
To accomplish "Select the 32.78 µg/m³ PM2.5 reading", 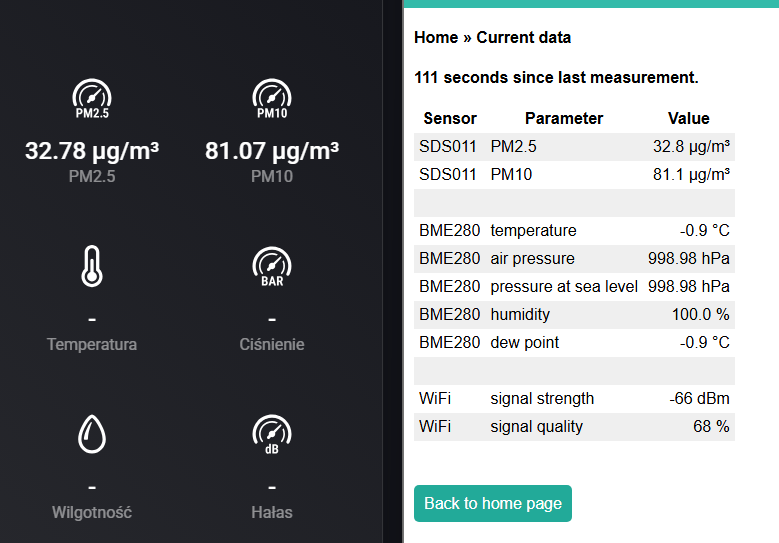I will (x=92, y=151).
